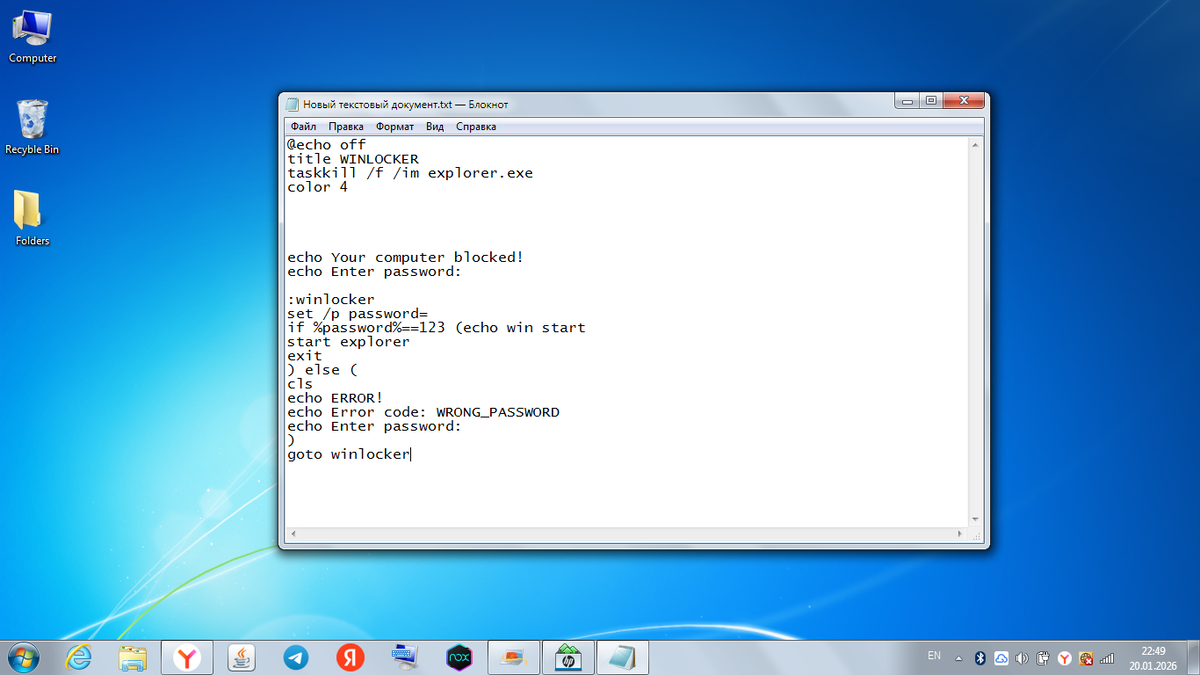
Task: Switch to the Notepad taskbar button
Action: pyautogui.click(x=621, y=657)
